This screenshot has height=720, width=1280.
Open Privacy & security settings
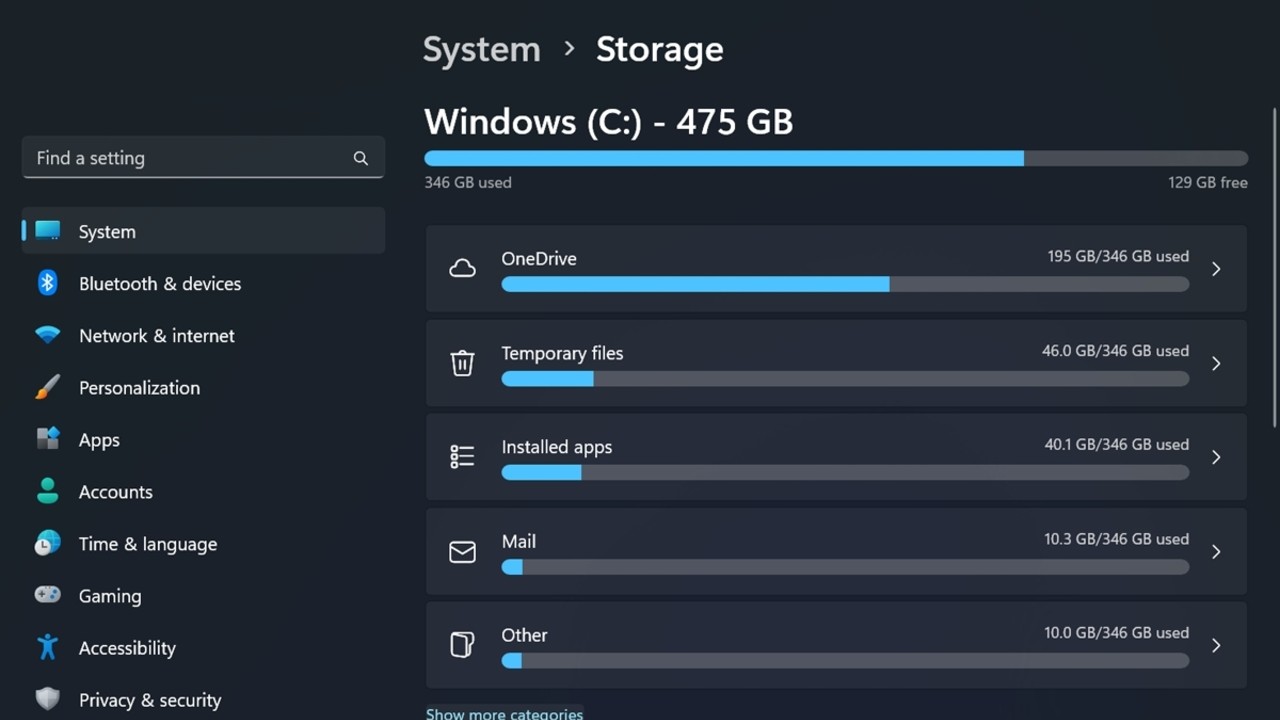tap(150, 699)
